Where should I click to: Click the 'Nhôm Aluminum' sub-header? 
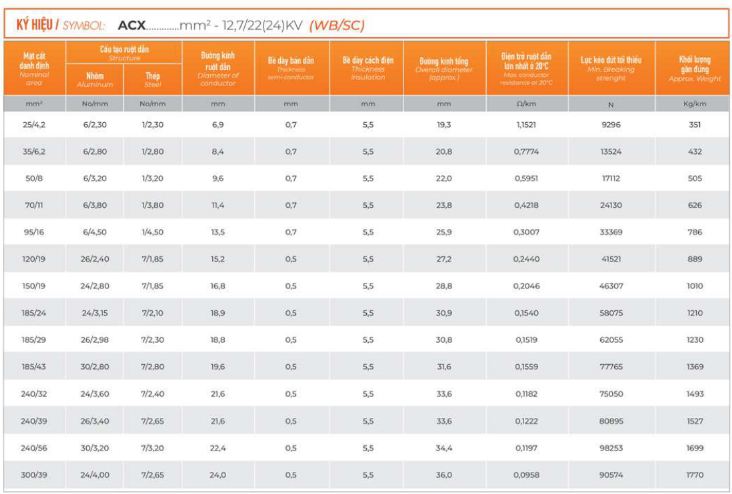tap(95, 78)
